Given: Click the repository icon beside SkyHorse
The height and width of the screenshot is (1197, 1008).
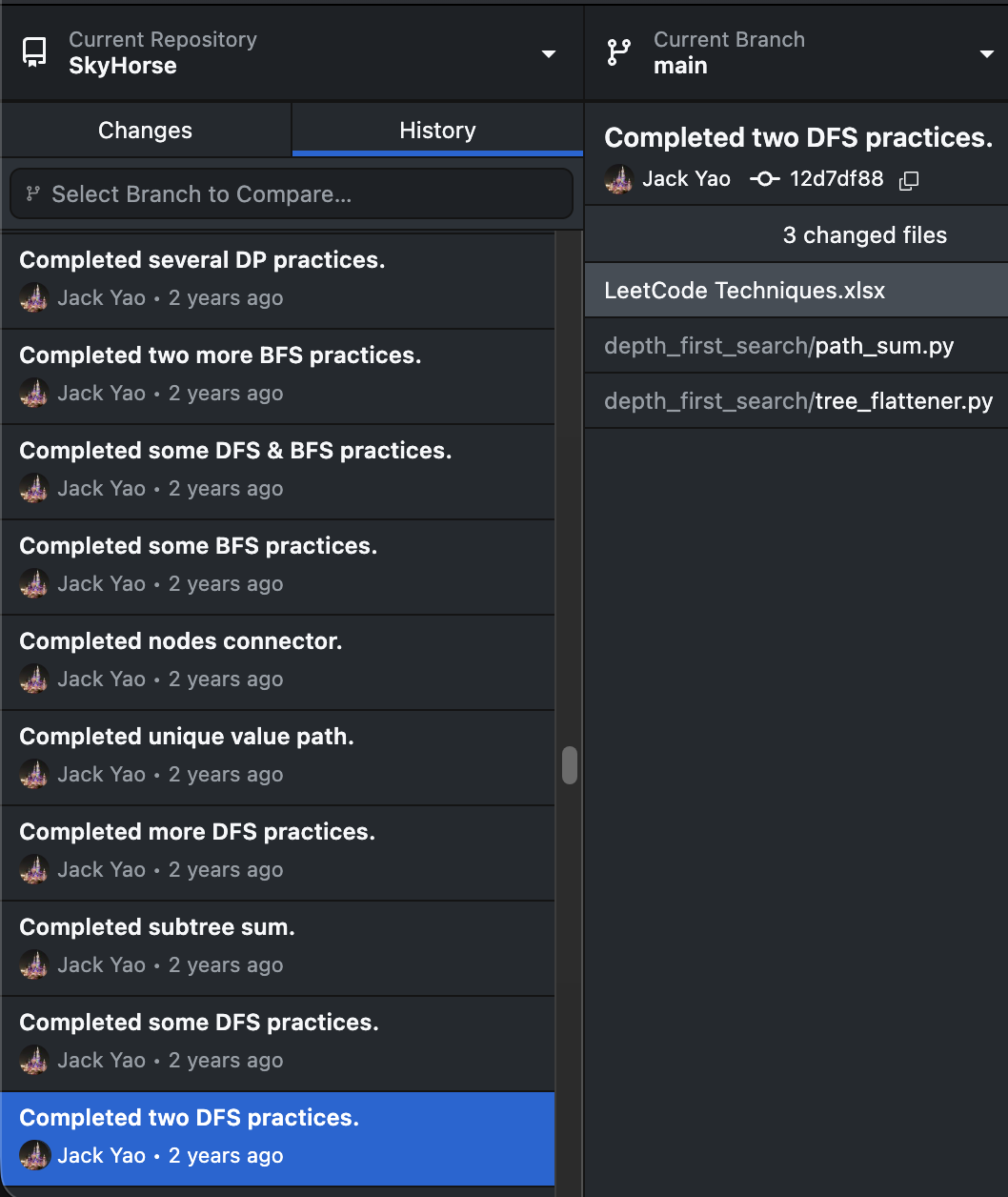Looking at the screenshot, I should coord(35,52).
